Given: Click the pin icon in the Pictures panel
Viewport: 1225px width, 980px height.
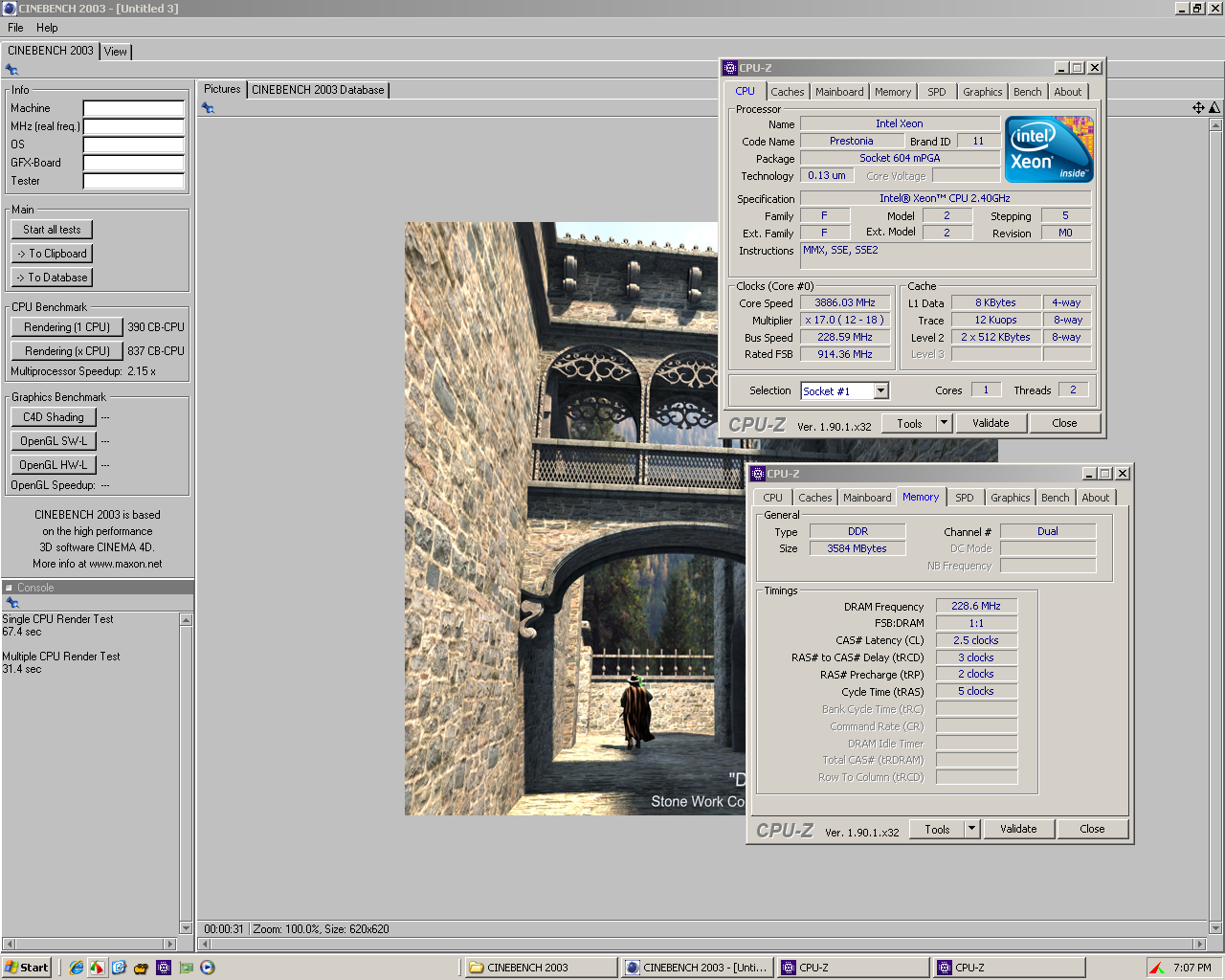Looking at the screenshot, I should 208,108.
